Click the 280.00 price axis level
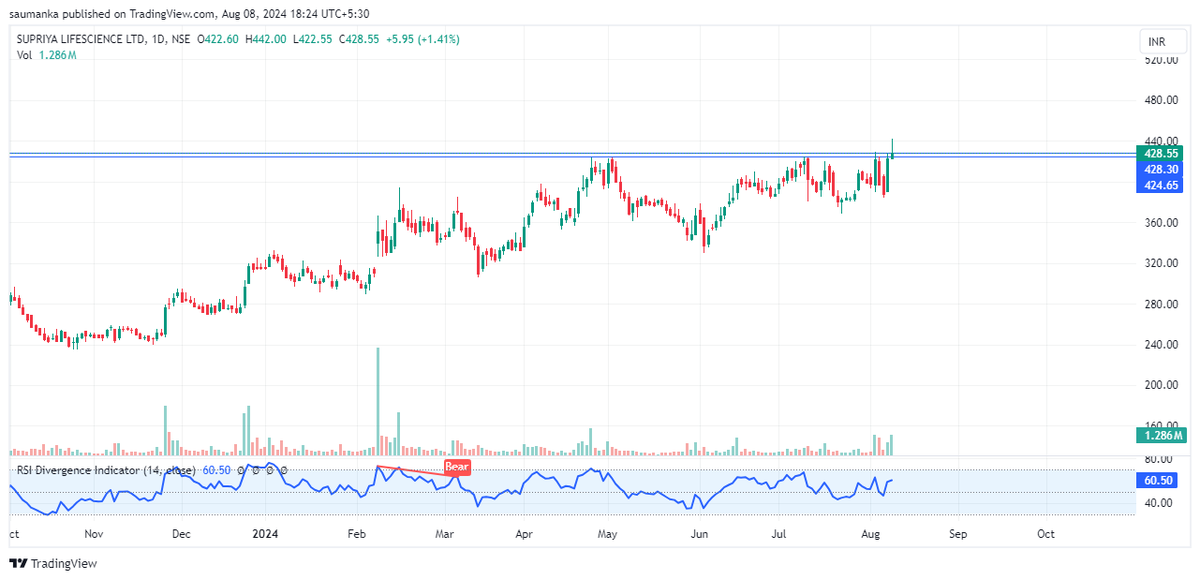 pyautogui.click(x=1160, y=304)
